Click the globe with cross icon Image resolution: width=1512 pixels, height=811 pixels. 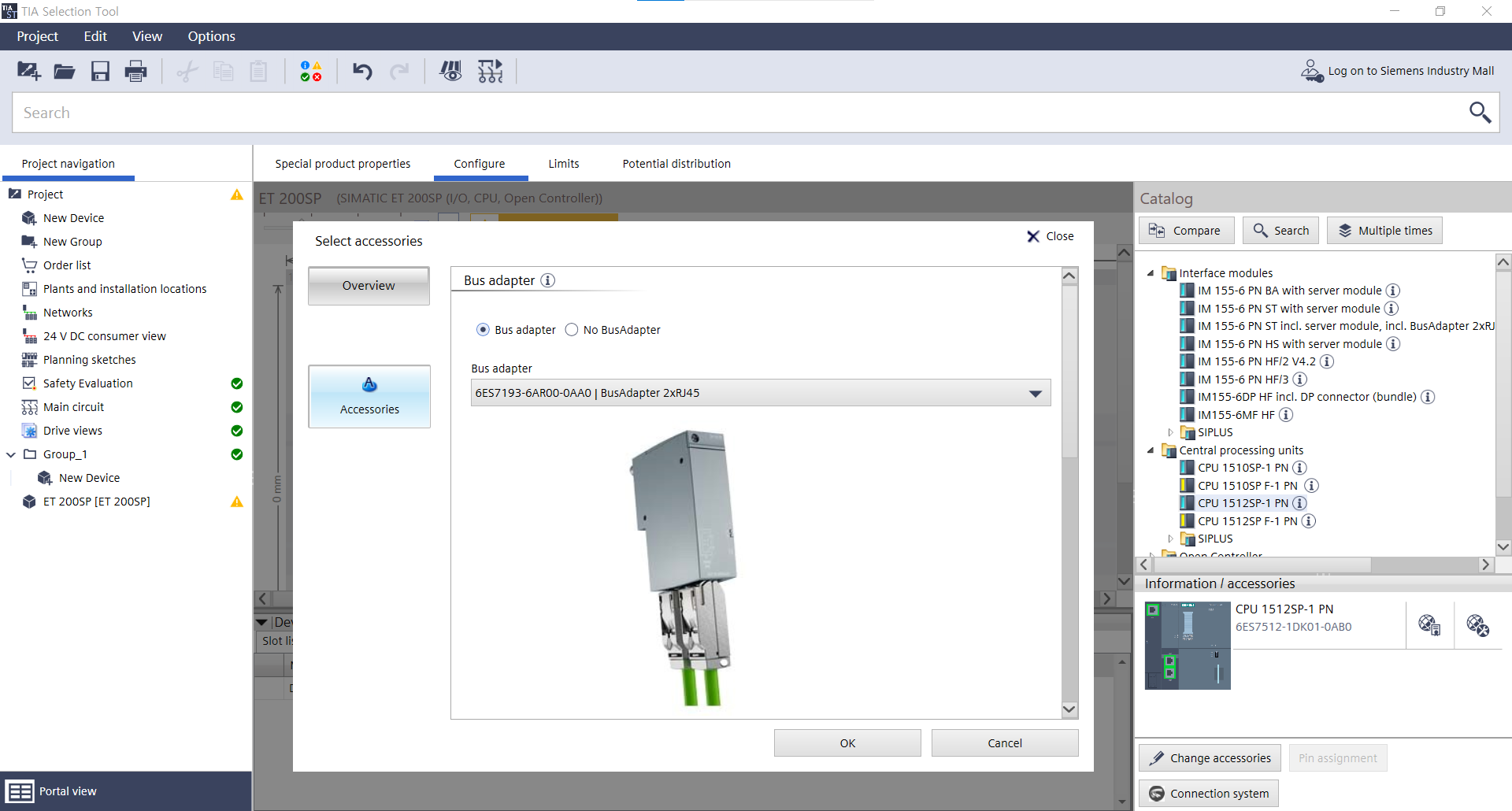click(x=1478, y=625)
